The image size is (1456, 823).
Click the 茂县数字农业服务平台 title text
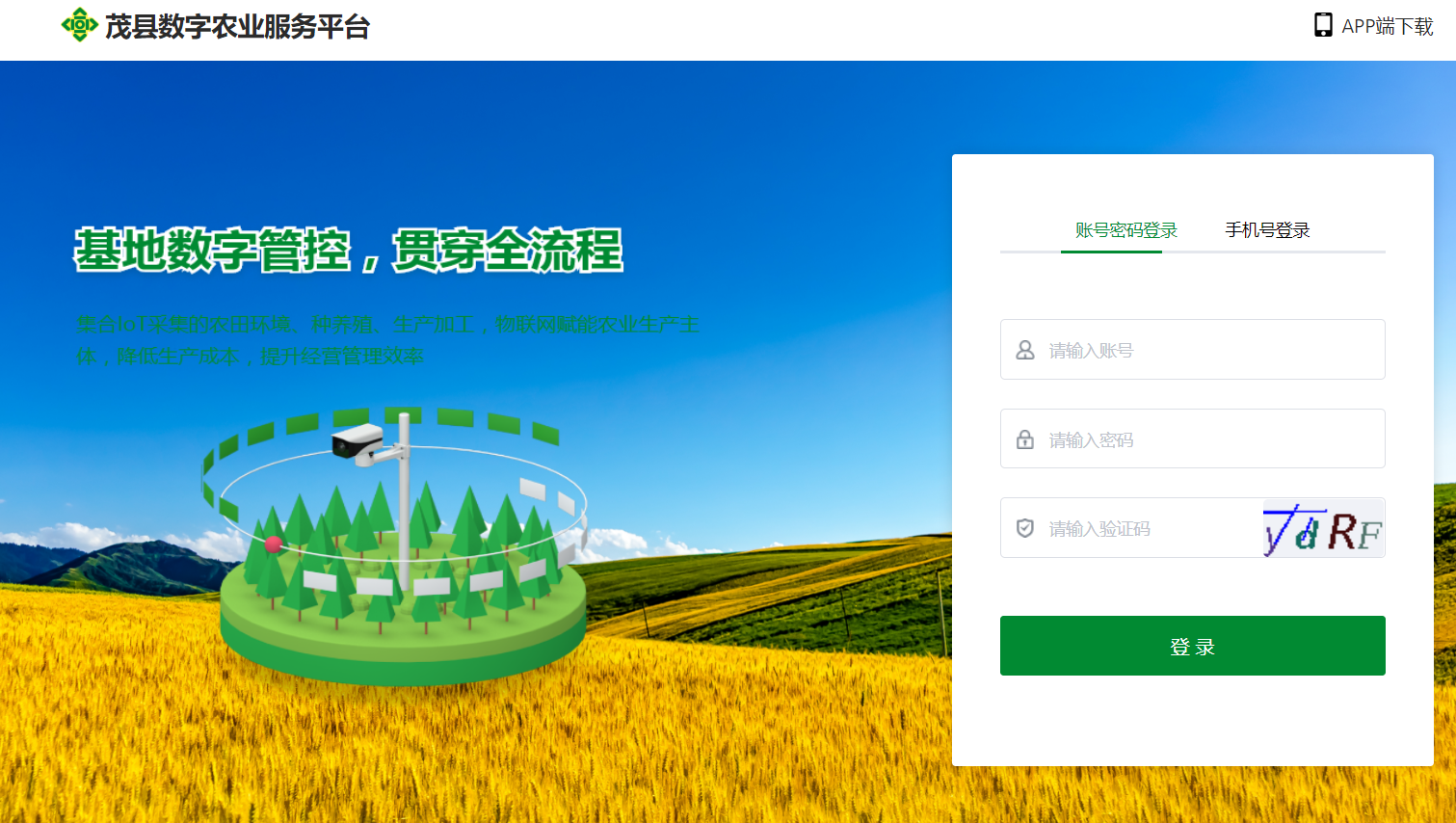[x=237, y=26]
